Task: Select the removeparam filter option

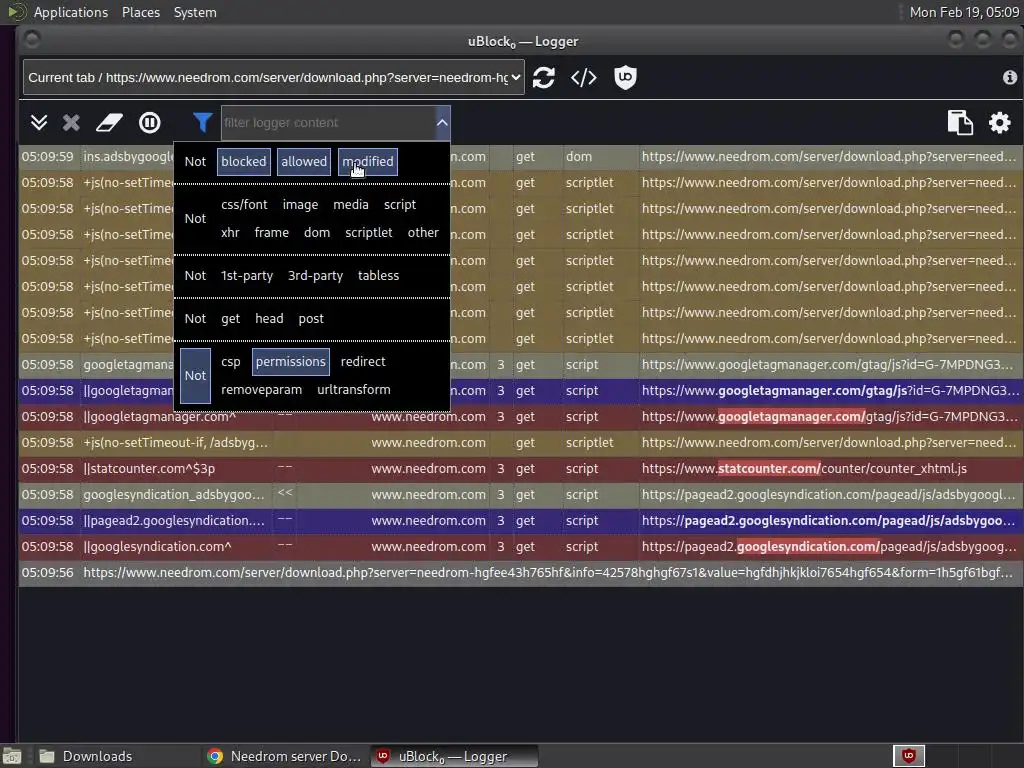Action: coord(261,390)
